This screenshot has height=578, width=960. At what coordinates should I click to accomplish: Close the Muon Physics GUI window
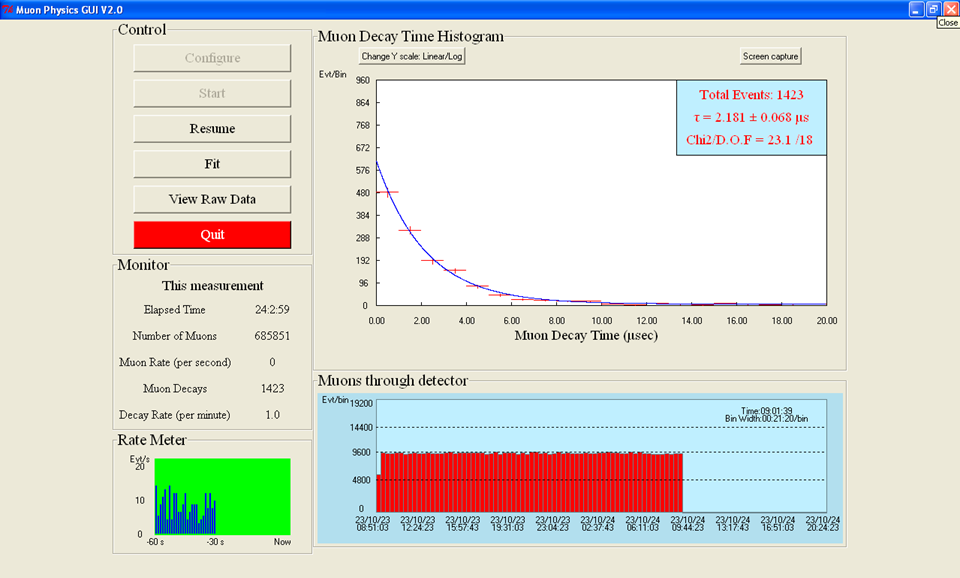tap(951, 9)
